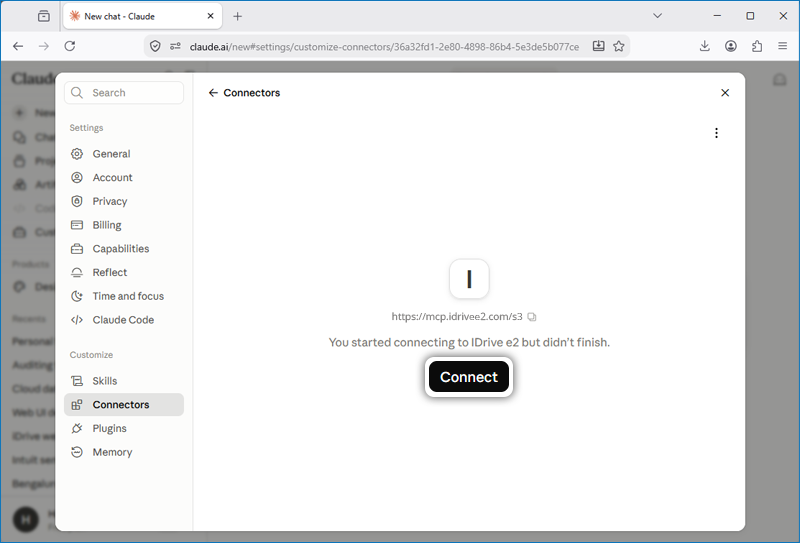Go back to Connectors list arrow

click(213, 93)
